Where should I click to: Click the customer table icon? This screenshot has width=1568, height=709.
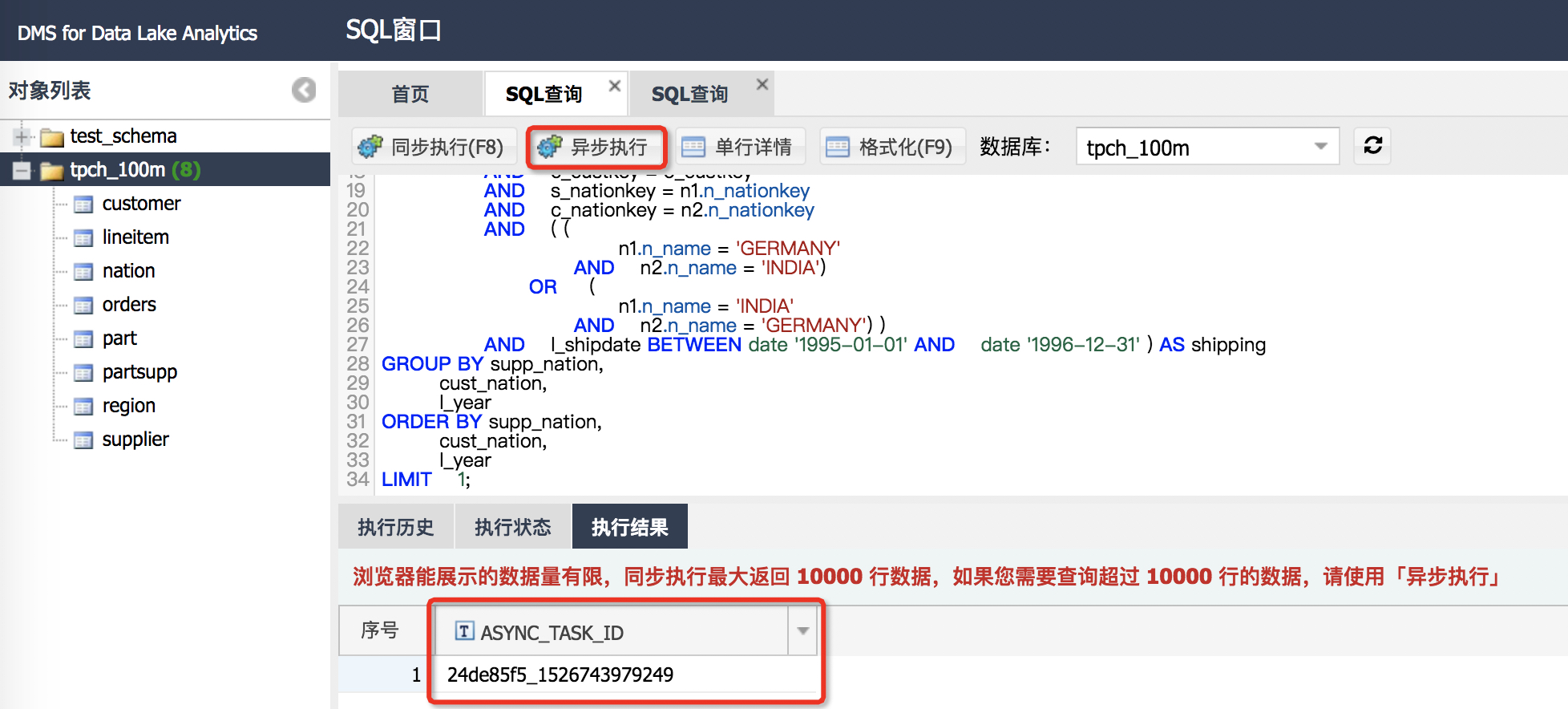tap(83, 205)
